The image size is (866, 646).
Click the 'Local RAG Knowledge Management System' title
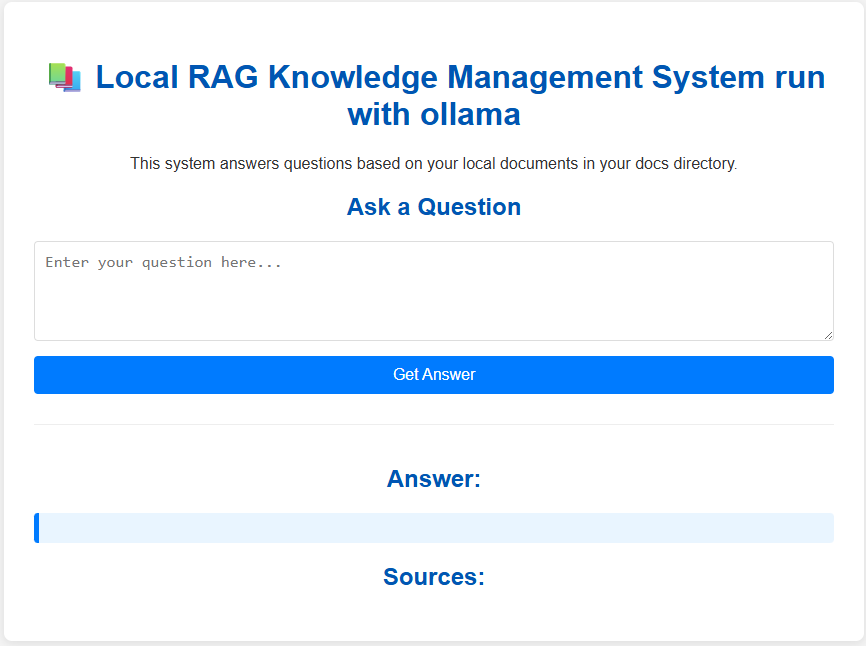(434, 96)
